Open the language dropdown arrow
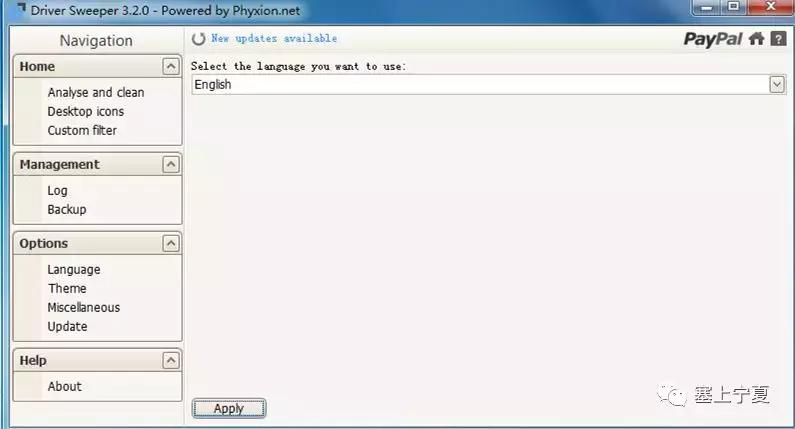 coord(777,84)
